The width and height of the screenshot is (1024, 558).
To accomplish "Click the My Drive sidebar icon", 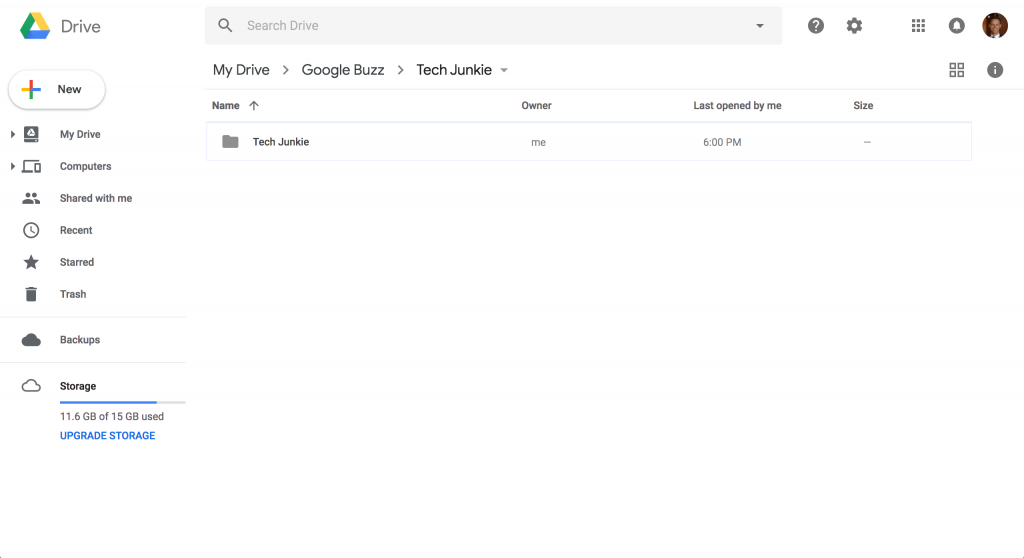I will [31, 134].
